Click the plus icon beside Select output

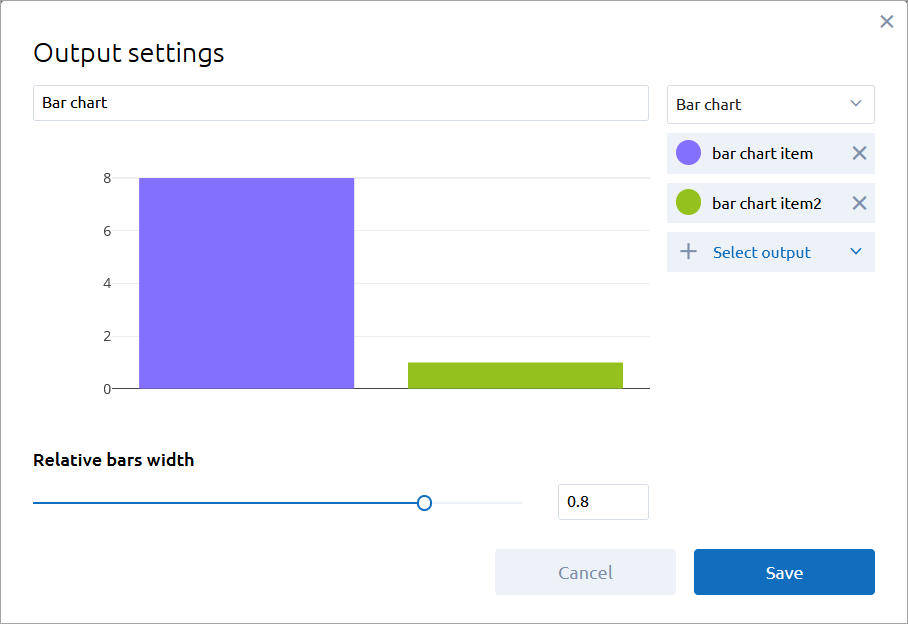click(688, 252)
